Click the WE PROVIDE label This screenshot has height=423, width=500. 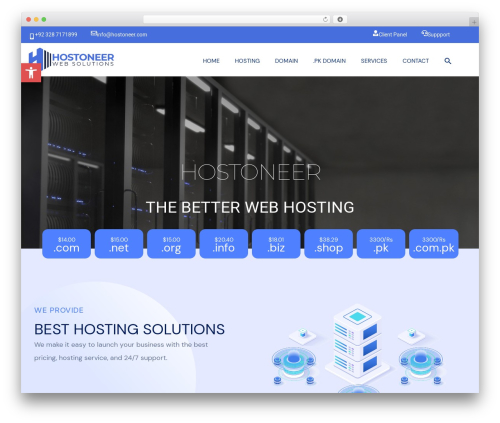coord(59,310)
